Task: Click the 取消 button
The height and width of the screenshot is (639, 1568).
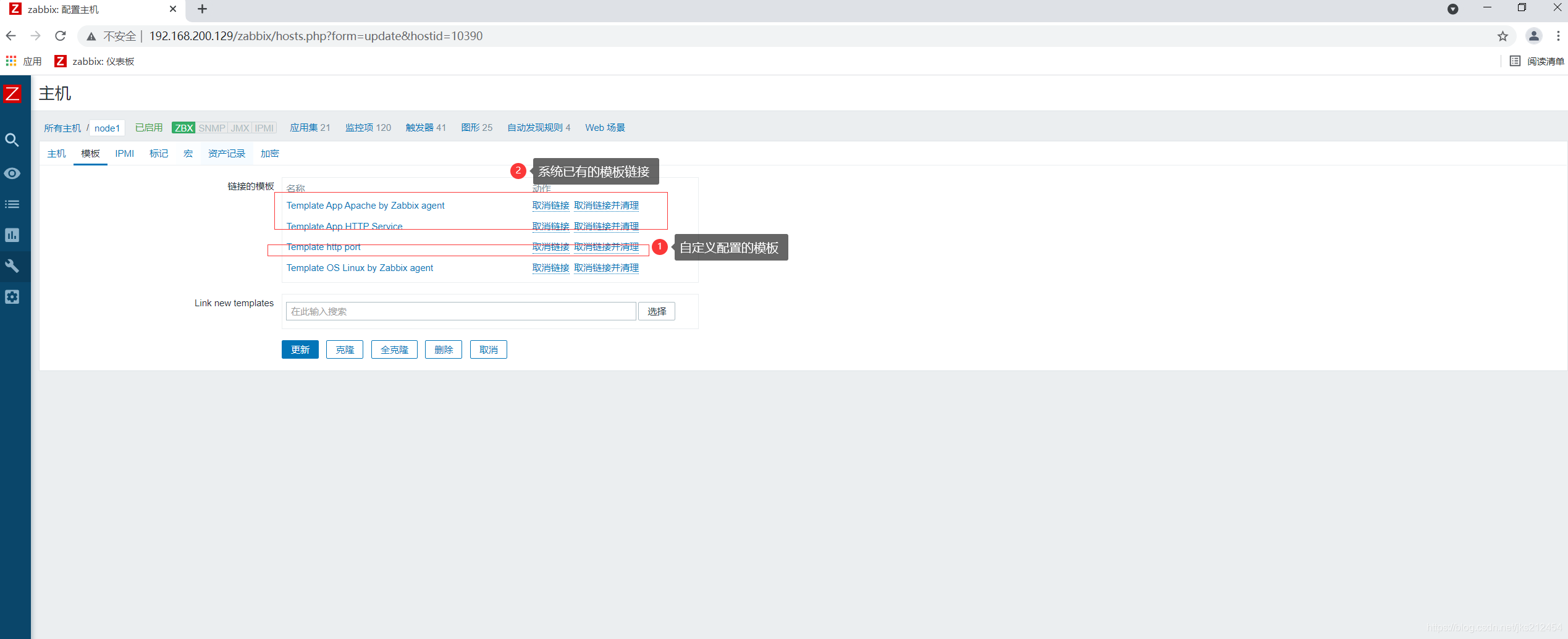Action: click(x=489, y=349)
